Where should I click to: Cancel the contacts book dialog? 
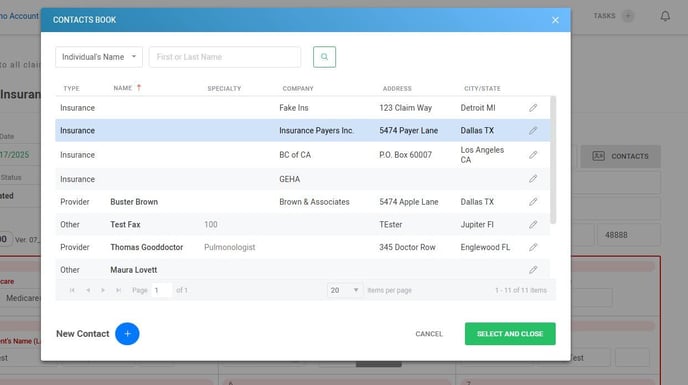[429, 334]
